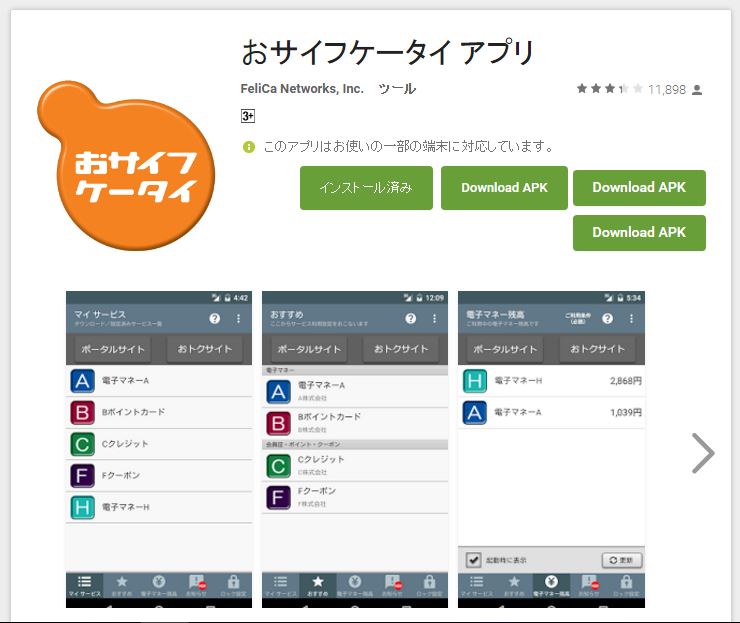The width and height of the screenshot is (740, 623).
Task: Click the upper-right Download APK button
Action: point(639,187)
